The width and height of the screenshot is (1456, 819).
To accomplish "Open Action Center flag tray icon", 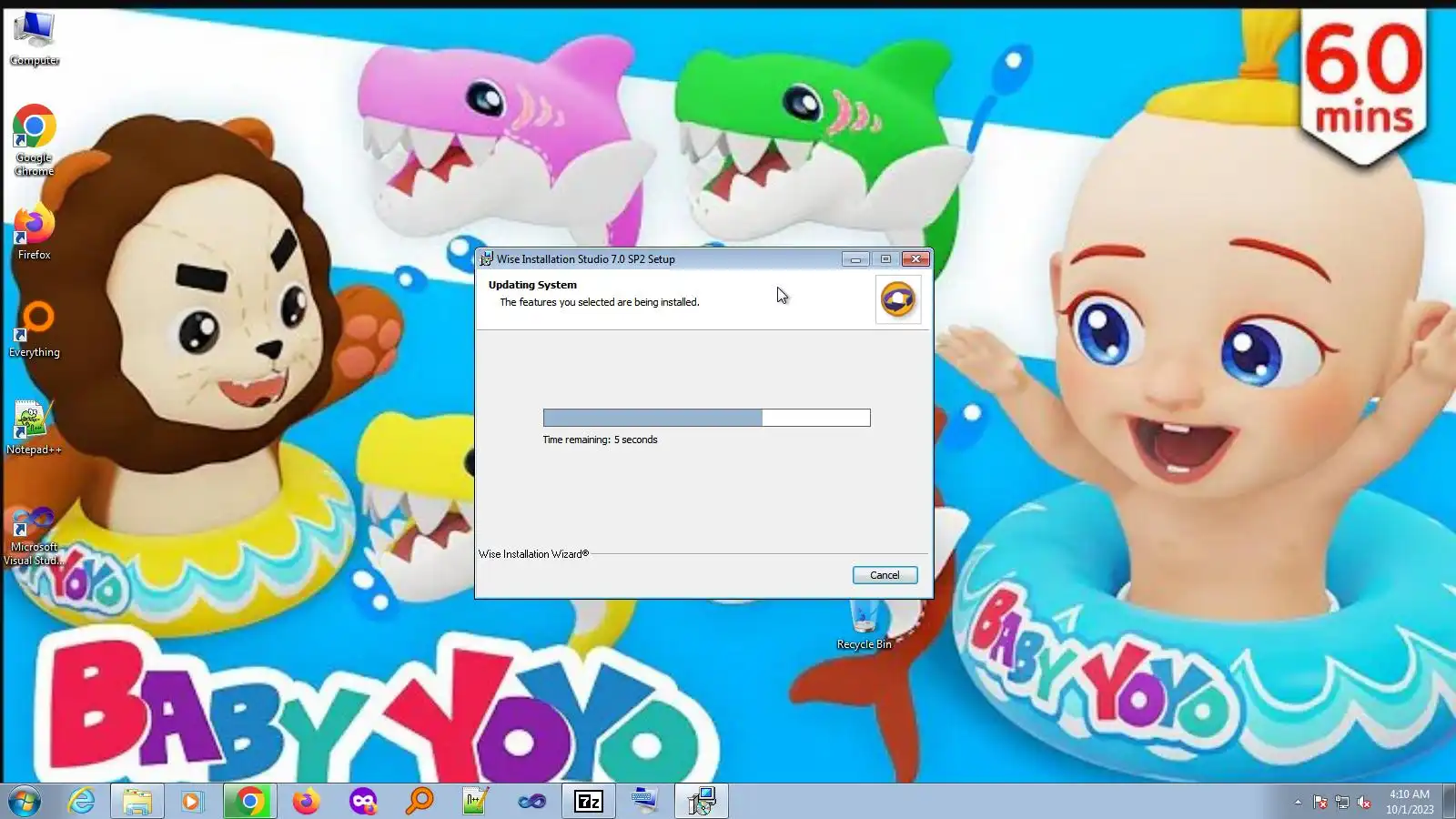I will 1320,802.
